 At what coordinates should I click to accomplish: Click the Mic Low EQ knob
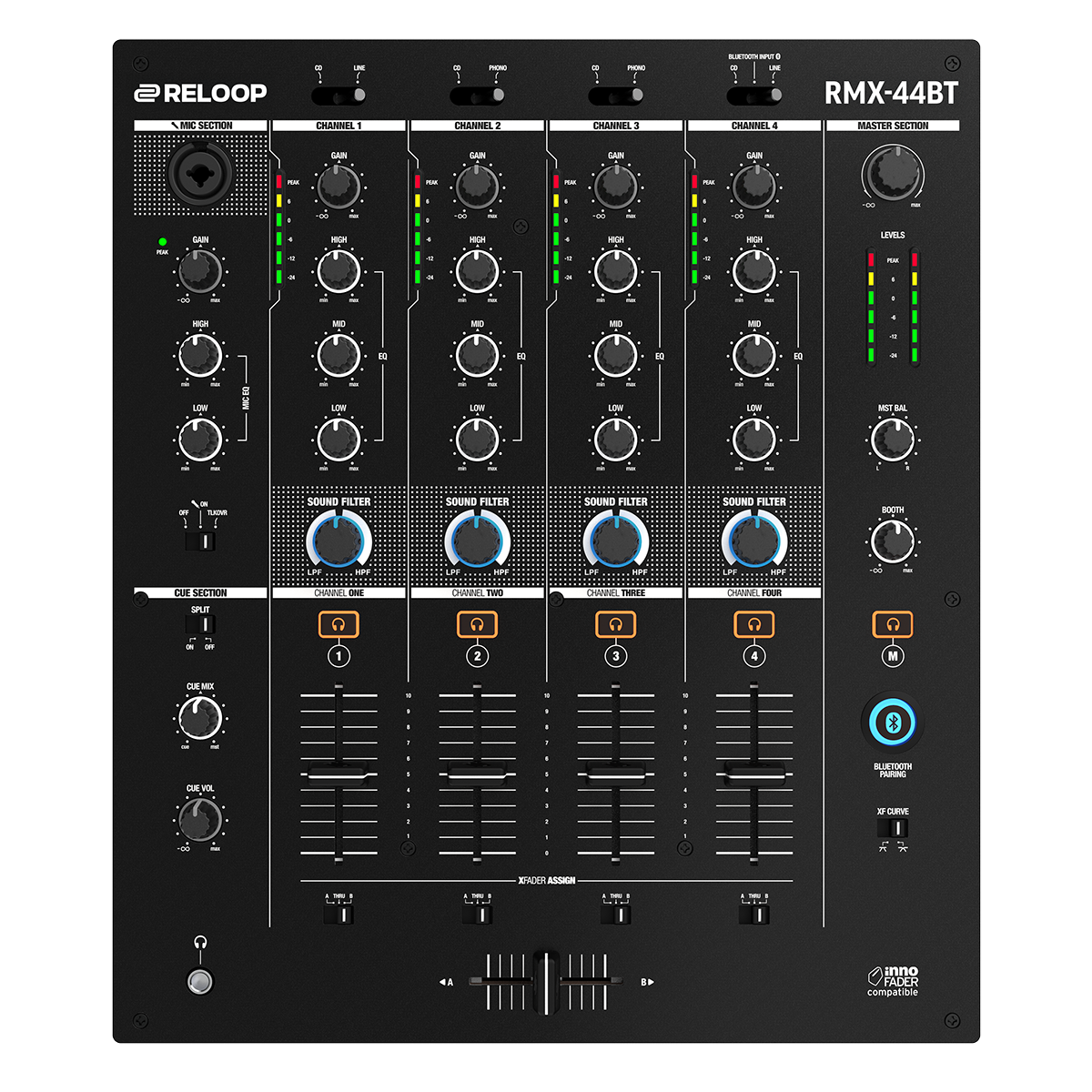pyautogui.click(x=200, y=440)
